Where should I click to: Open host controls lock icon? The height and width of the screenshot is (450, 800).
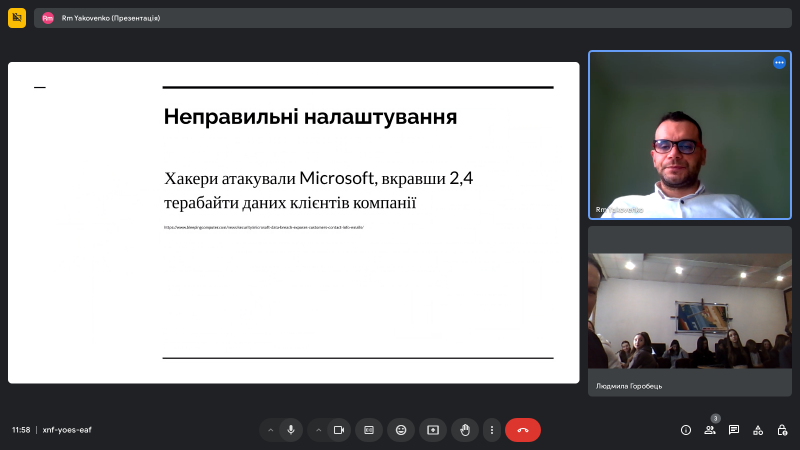(782, 430)
